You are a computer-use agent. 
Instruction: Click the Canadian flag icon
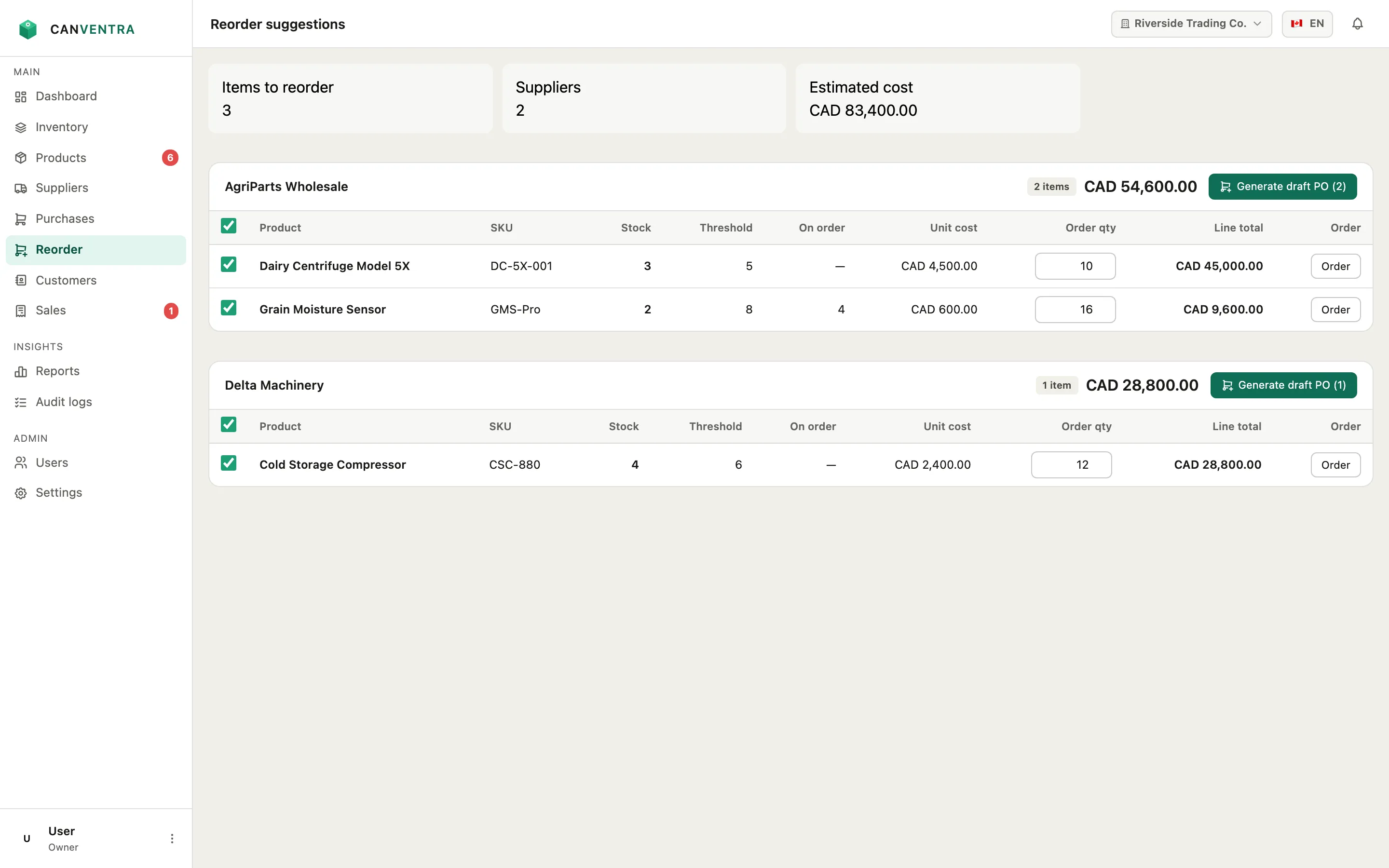click(1296, 24)
